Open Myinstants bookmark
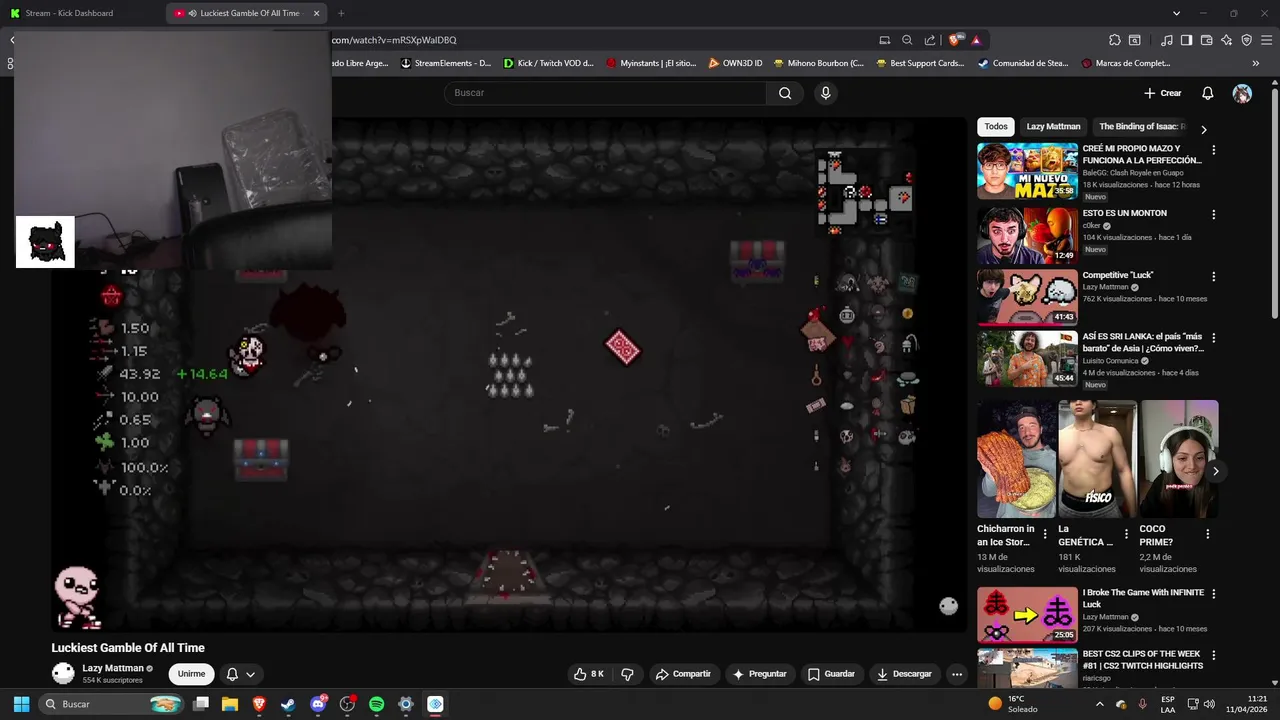1280x720 pixels. point(651,63)
